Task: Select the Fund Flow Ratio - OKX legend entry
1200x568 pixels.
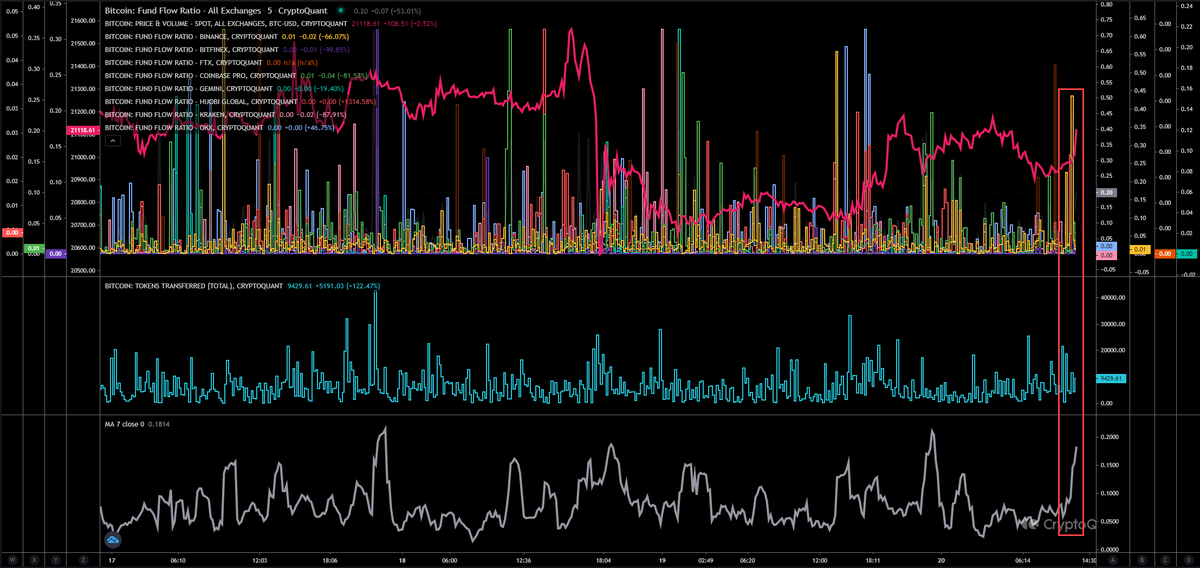Action: pyautogui.click(x=185, y=127)
